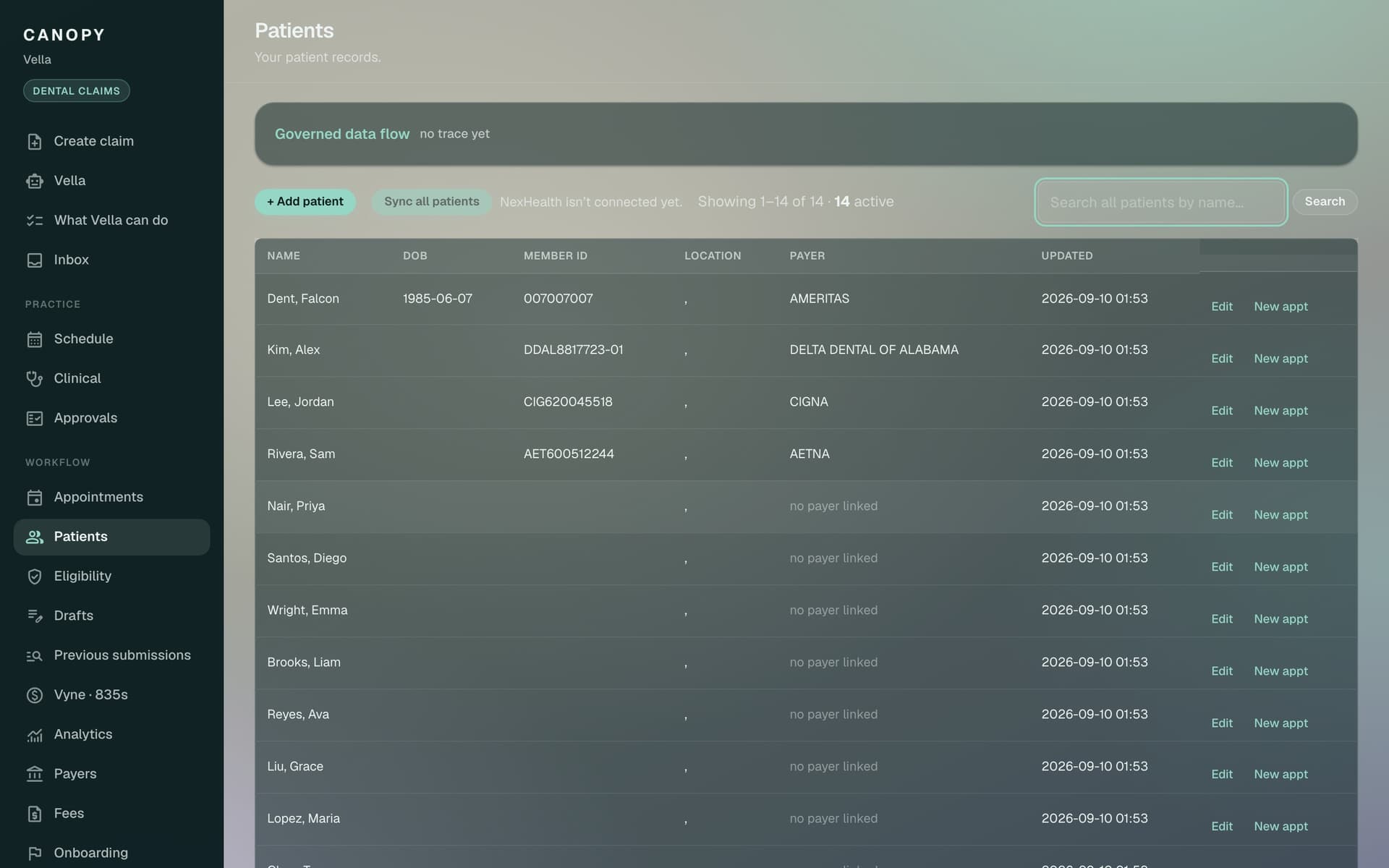Select the Onboarding flag icon
This screenshot has width=1389, height=868.
click(35, 854)
